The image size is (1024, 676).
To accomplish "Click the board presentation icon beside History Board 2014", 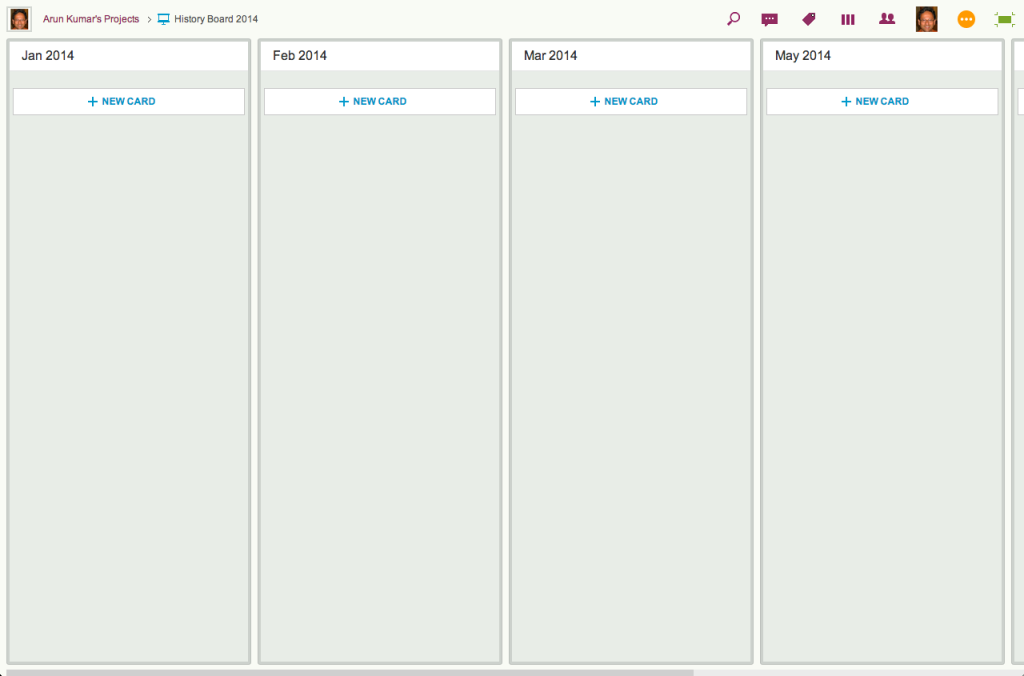I will (x=163, y=20).
